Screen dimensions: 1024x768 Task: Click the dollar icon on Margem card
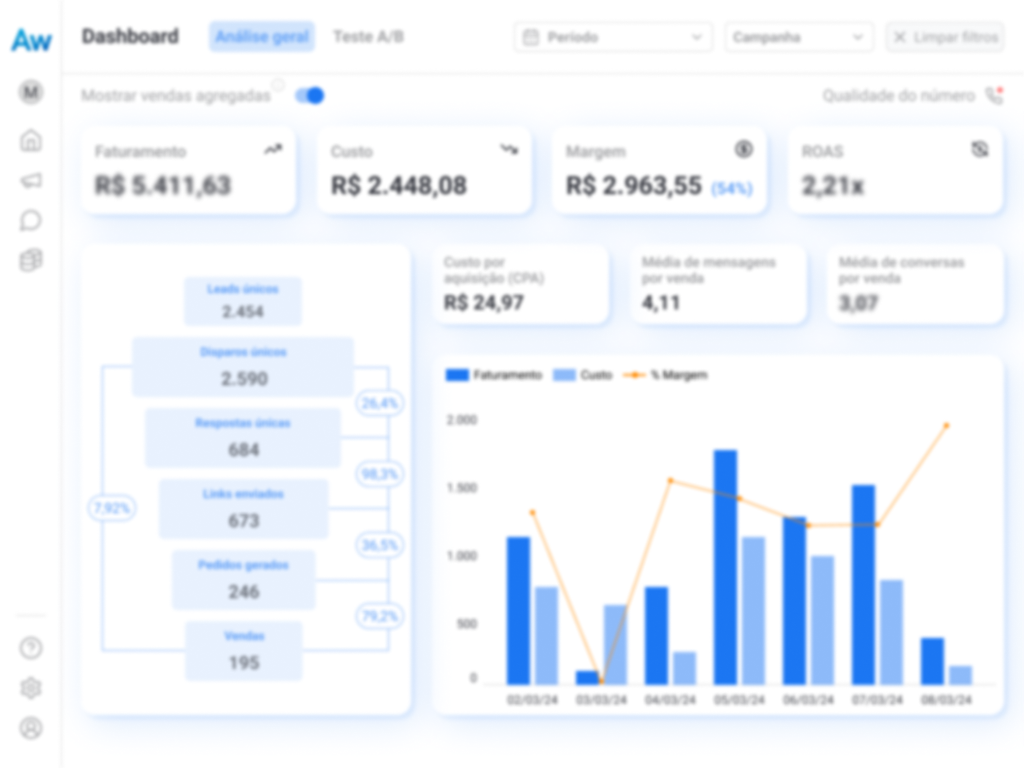pyautogui.click(x=744, y=150)
